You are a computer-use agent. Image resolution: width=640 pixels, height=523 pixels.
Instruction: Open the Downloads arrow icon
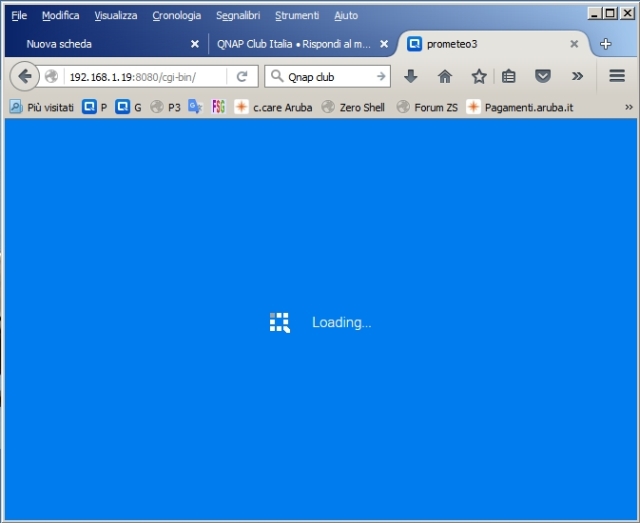[410, 76]
